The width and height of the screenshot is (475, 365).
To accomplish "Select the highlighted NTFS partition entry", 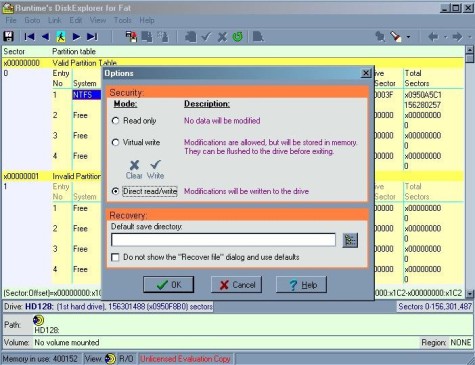I will click(87, 95).
